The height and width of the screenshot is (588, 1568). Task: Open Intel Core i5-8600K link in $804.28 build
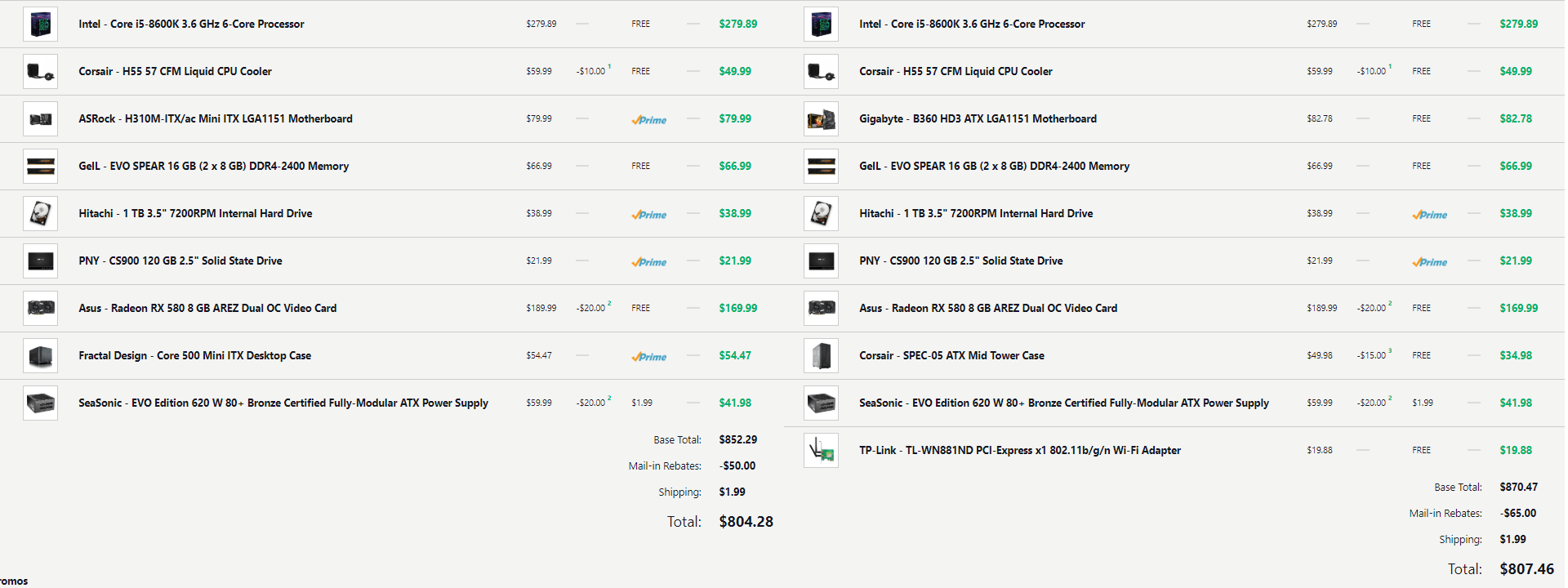191,24
